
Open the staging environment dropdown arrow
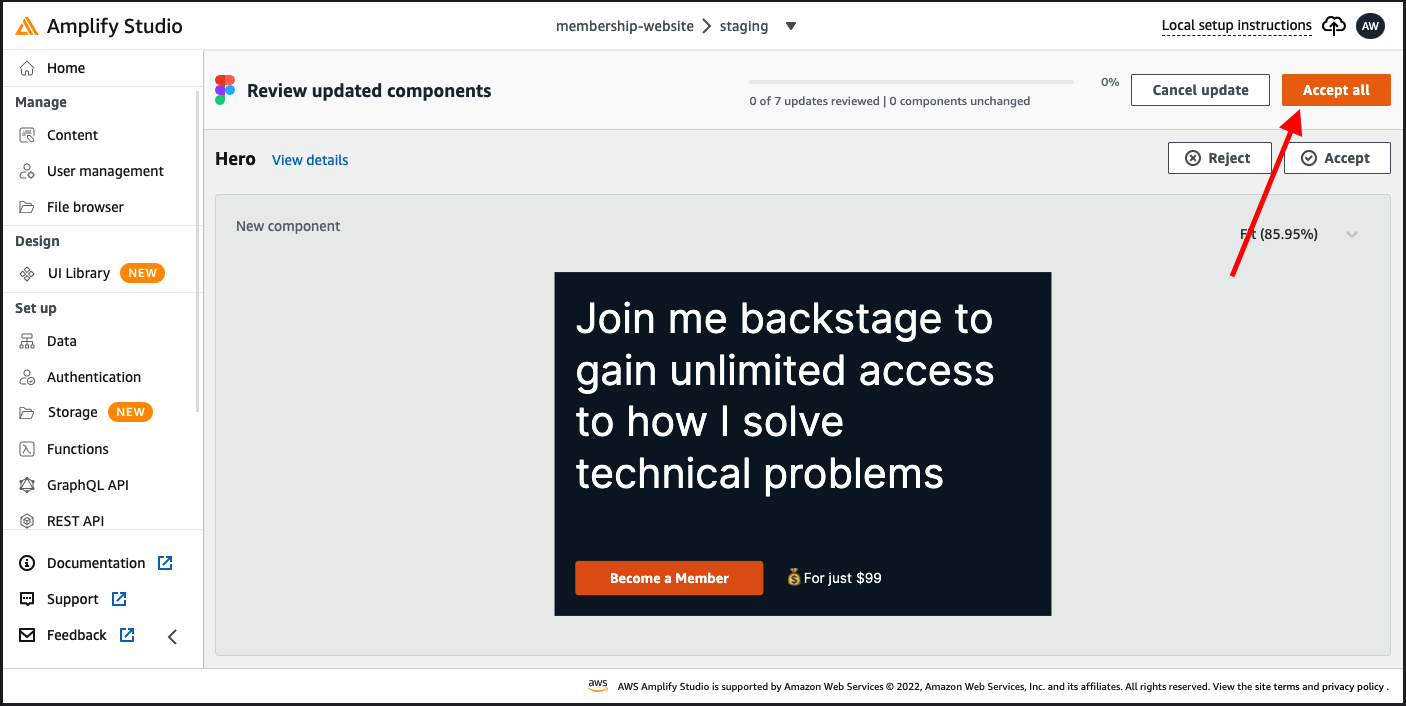(791, 26)
